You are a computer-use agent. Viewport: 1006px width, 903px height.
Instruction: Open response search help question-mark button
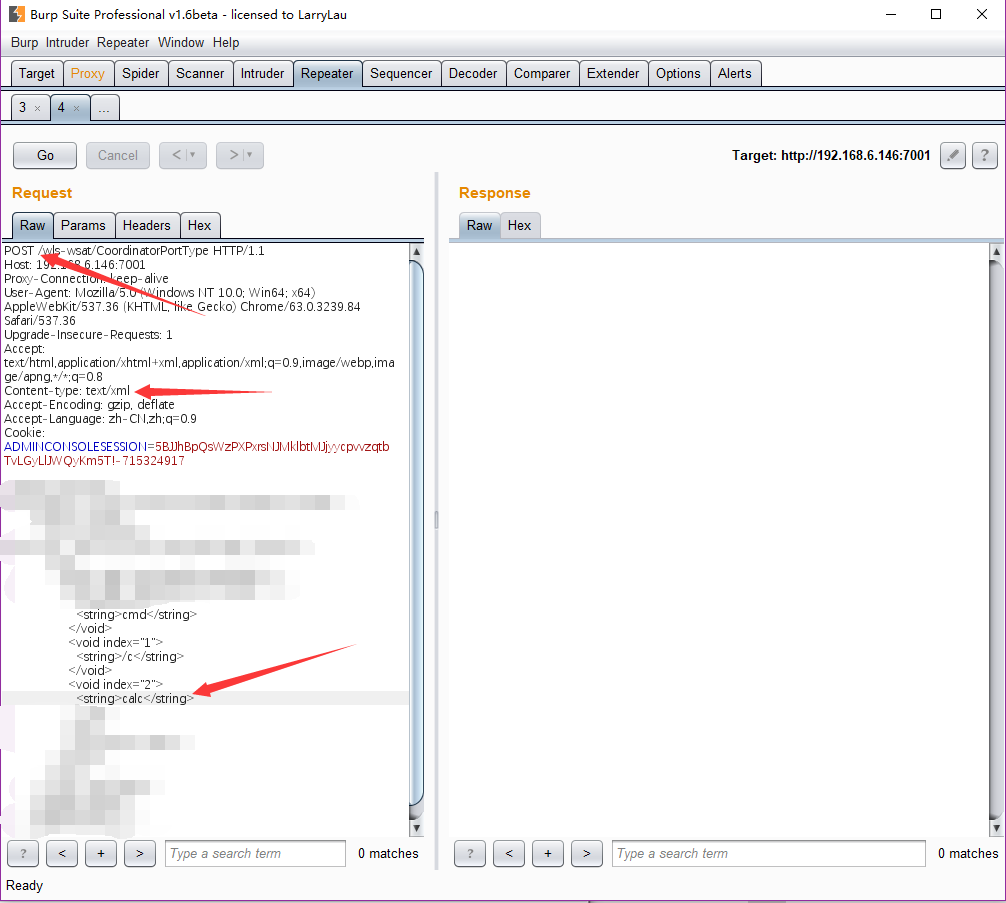click(470, 854)
